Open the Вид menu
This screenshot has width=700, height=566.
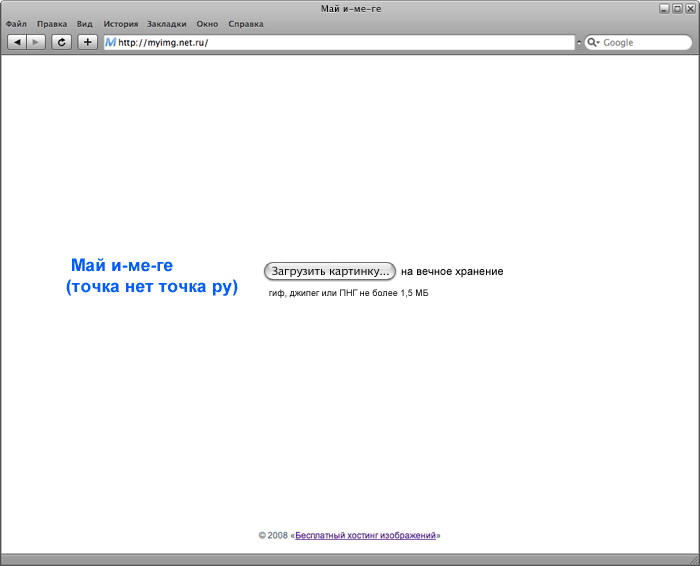point(85,22)
